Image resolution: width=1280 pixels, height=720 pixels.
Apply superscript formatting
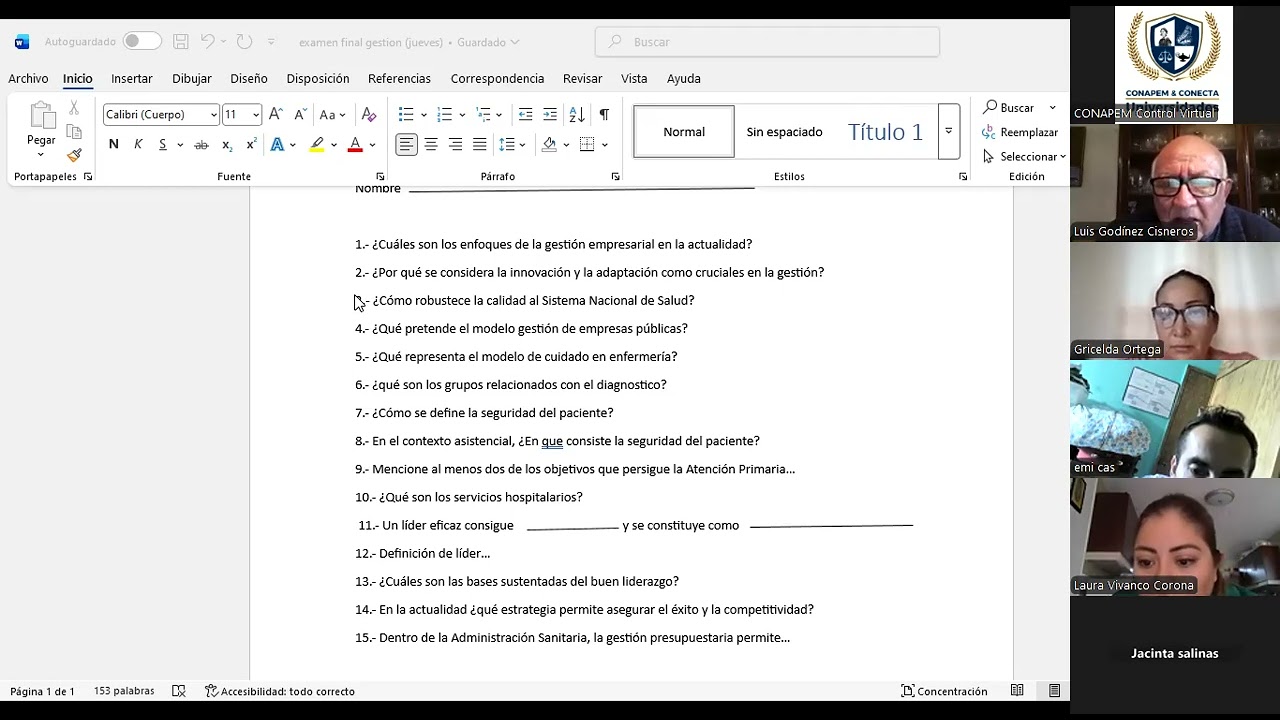(251, 145)
